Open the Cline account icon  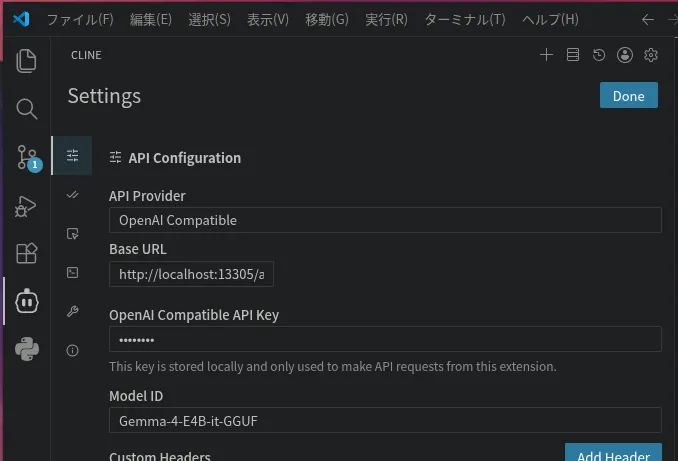(625, 55)
